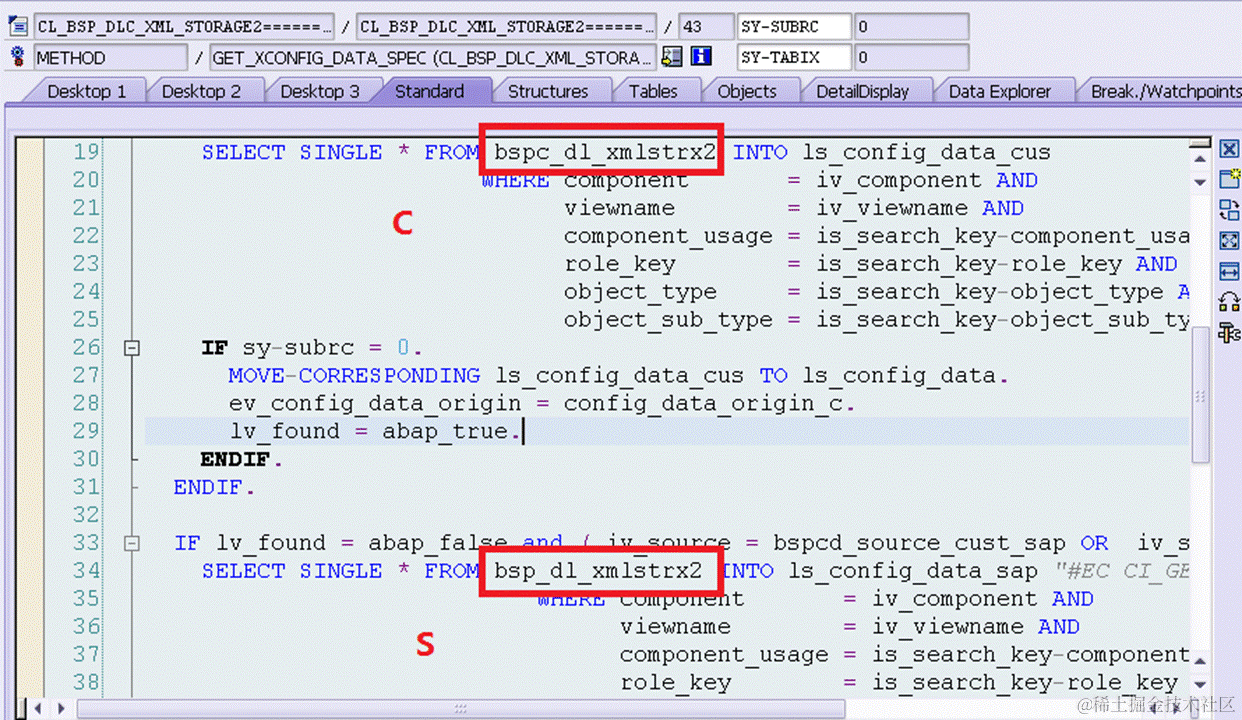
Task: Click ev_config_data_origin on line 28
Action: point(375,404)
